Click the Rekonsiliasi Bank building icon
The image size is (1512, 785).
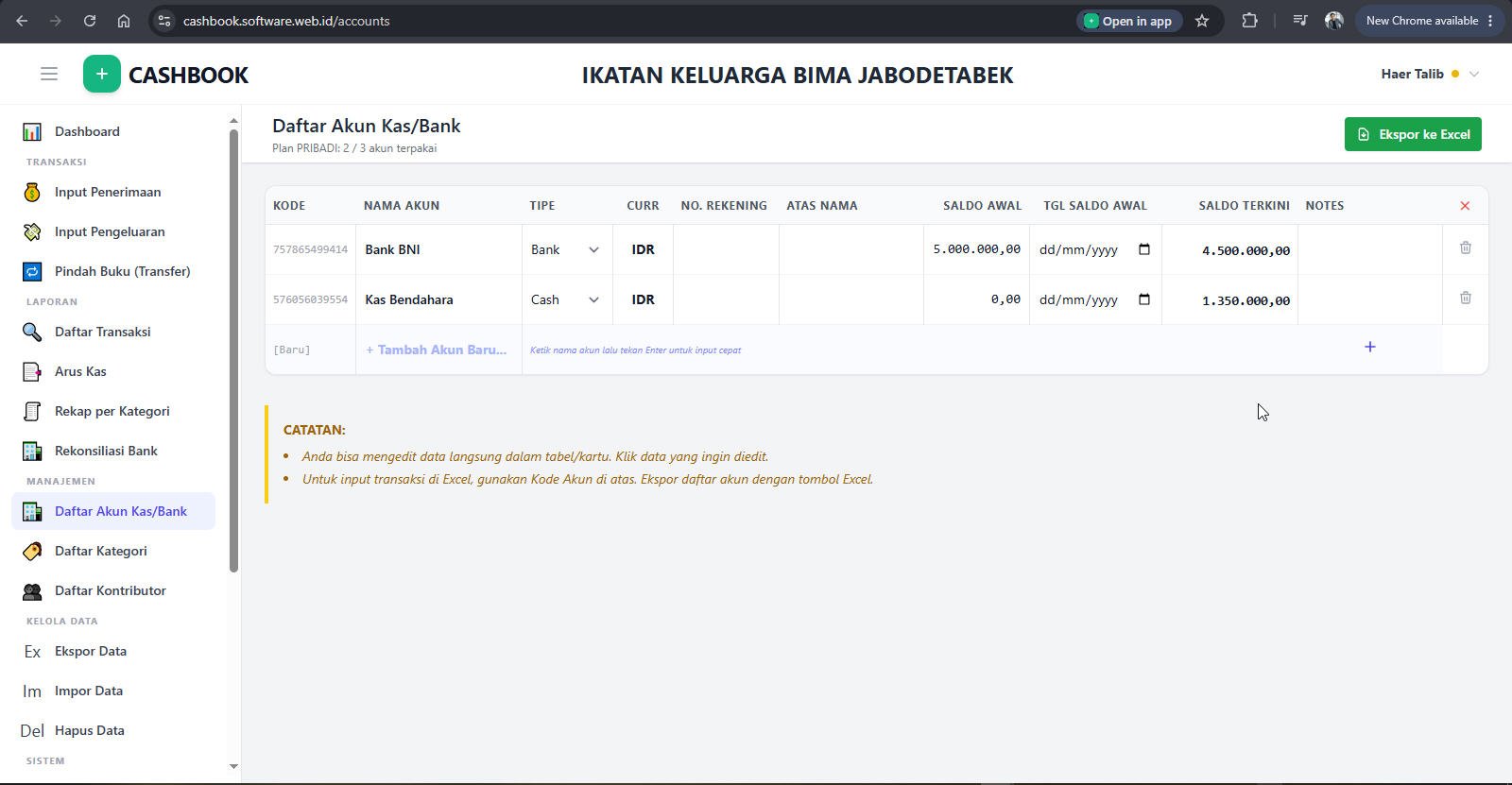[32, 451]
